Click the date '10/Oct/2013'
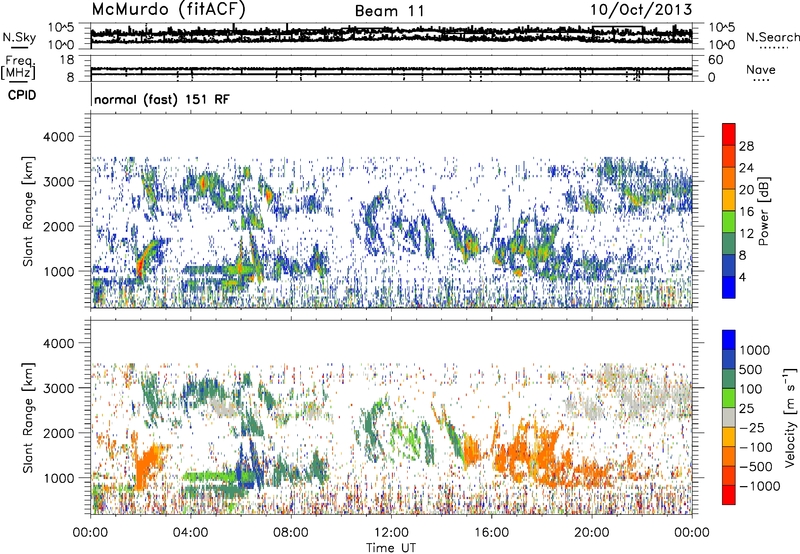 (x=641, y=10)
